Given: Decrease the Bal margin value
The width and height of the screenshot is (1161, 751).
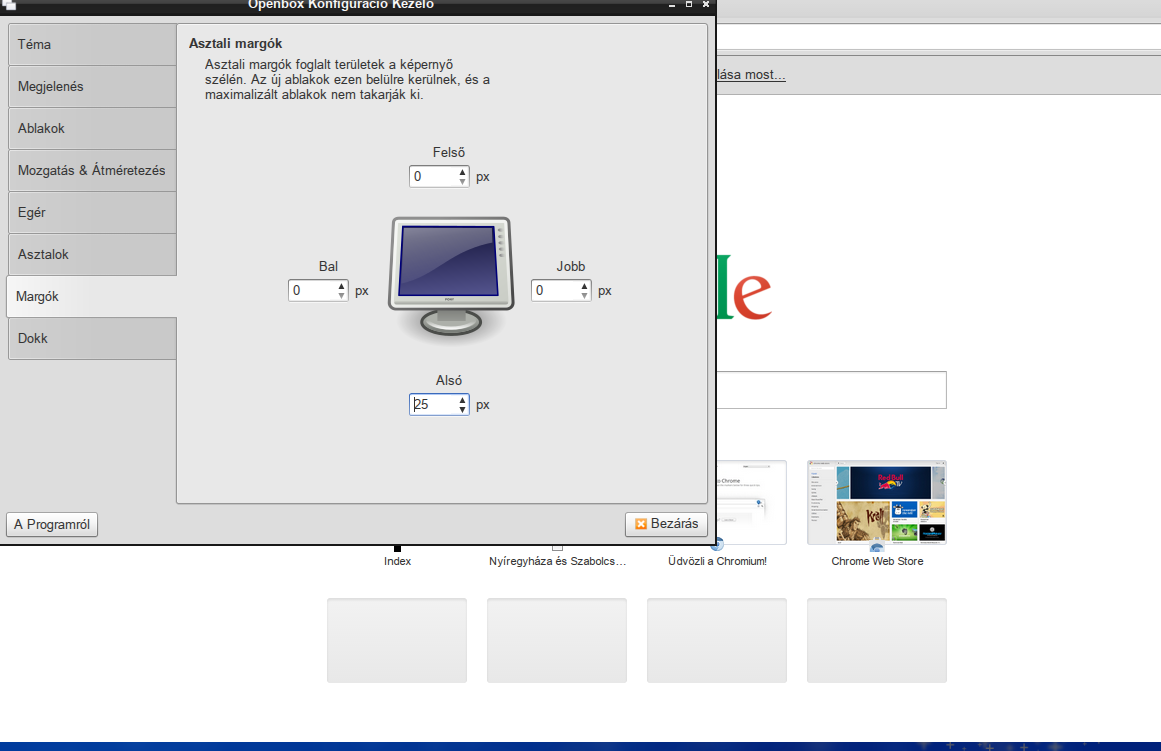Looking at the screenshot, I should point(341,296).
